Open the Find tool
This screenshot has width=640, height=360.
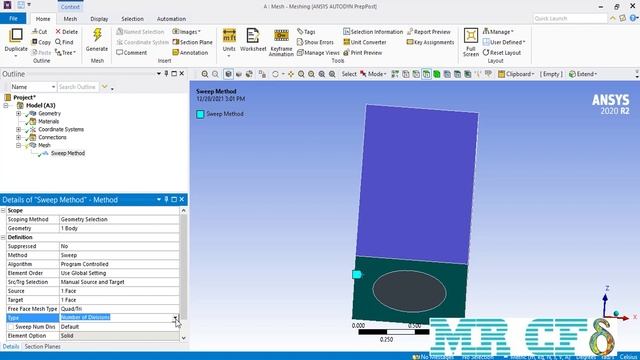(x=64, y=42)
